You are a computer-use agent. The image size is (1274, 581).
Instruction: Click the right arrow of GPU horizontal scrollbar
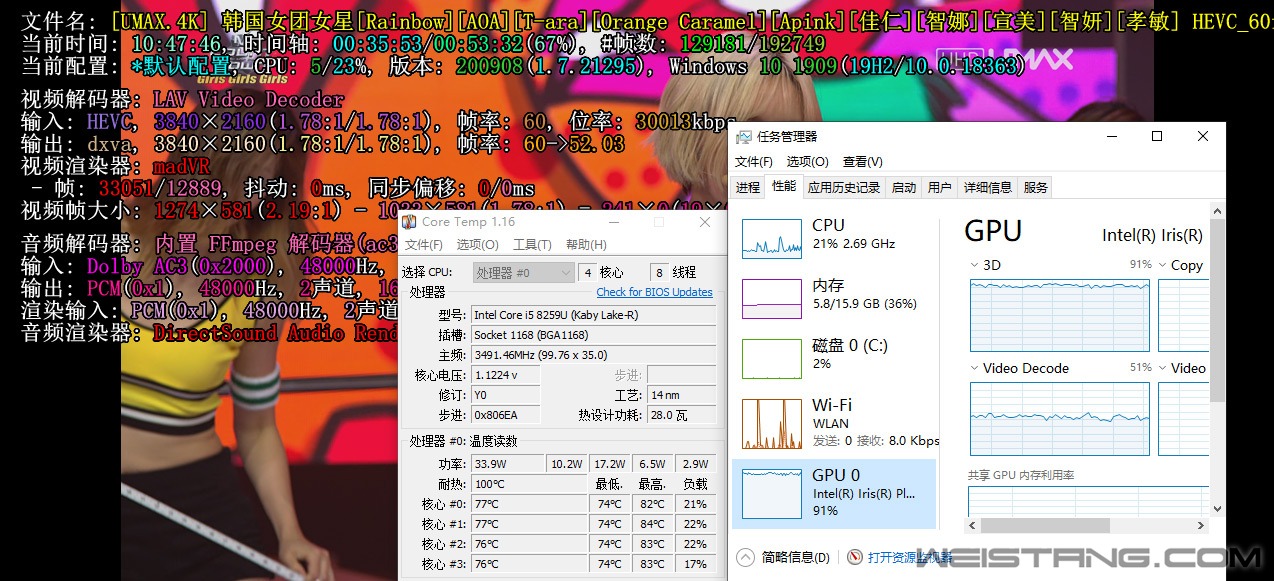[1203, 526]
